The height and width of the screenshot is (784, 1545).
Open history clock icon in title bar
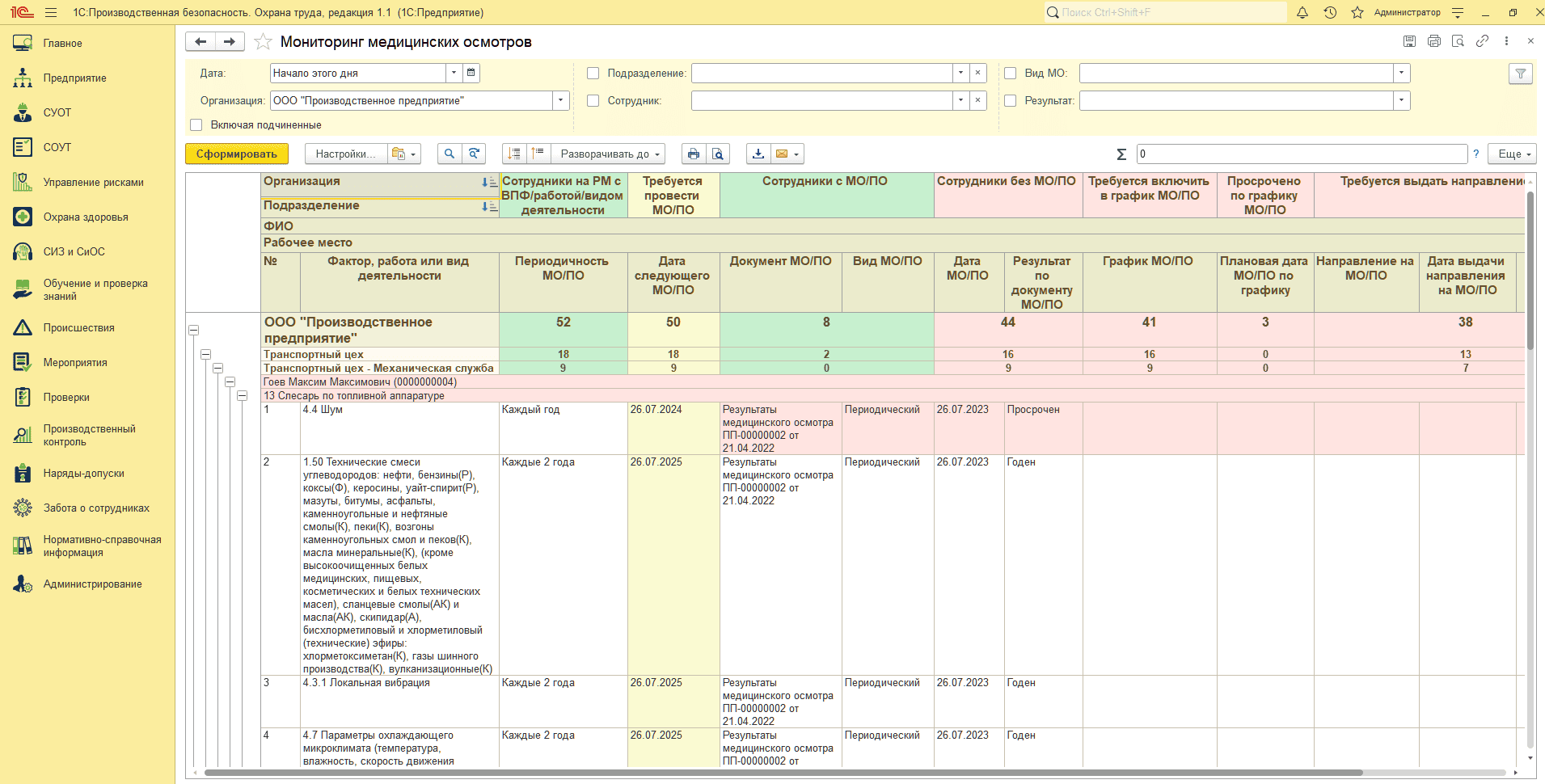point(1330,12)
